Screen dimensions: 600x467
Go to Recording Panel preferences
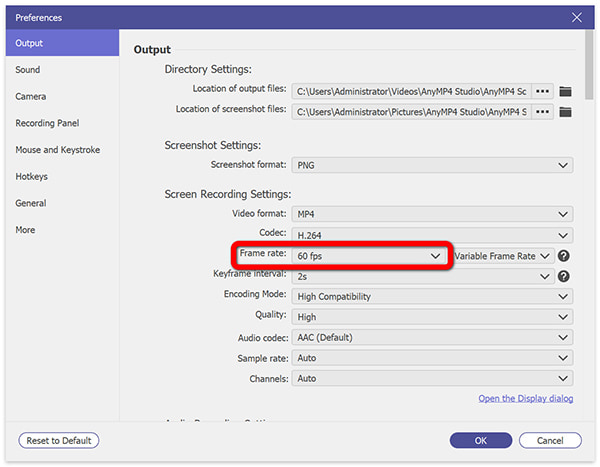click(62, 123)
